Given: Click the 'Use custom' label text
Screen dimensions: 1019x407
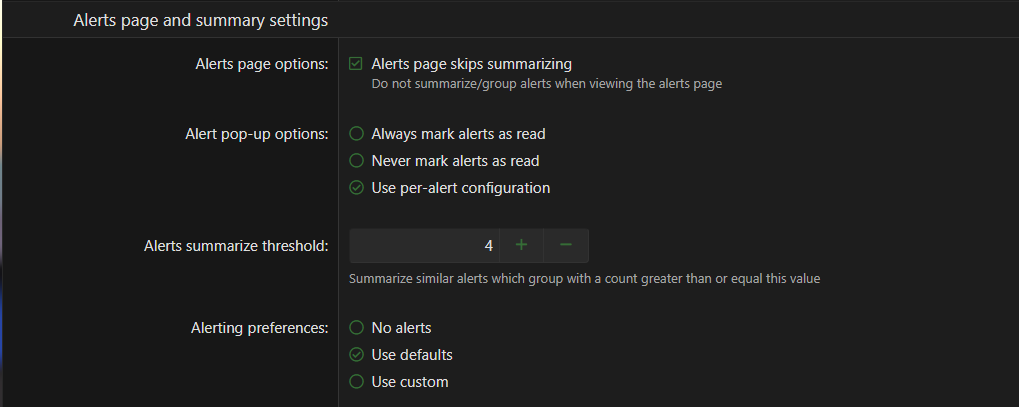Looking at the screenshot, I should pos(410,382).
